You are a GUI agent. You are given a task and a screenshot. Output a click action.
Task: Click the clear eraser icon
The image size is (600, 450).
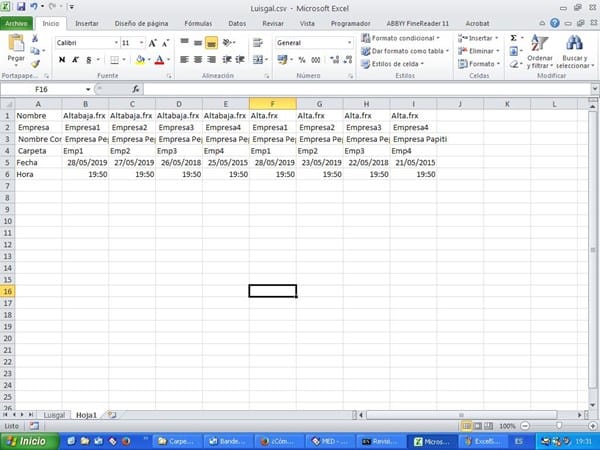click(514, 64)
